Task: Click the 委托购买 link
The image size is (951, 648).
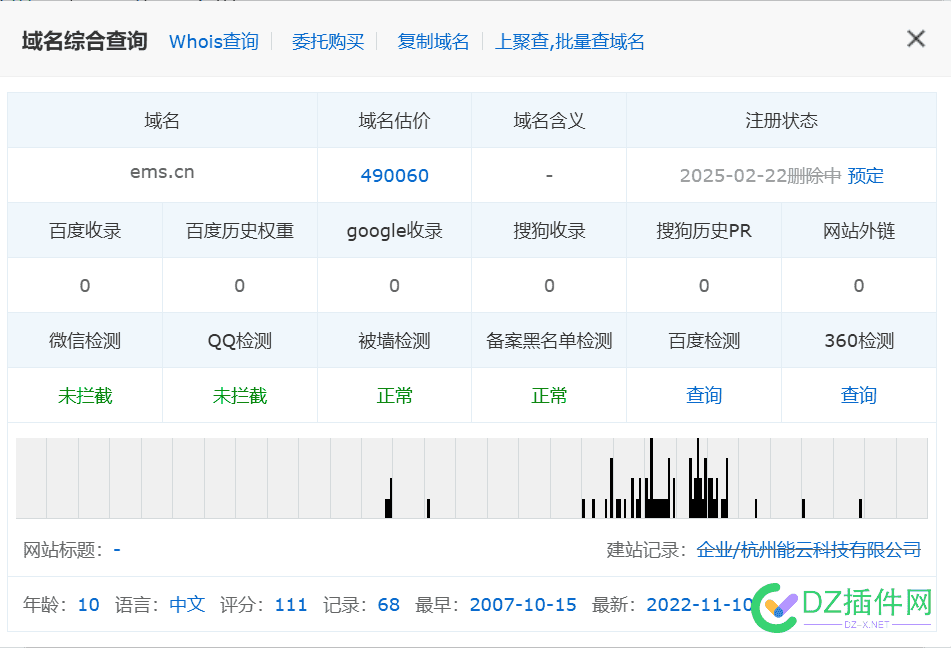Action: coord(328,41)
